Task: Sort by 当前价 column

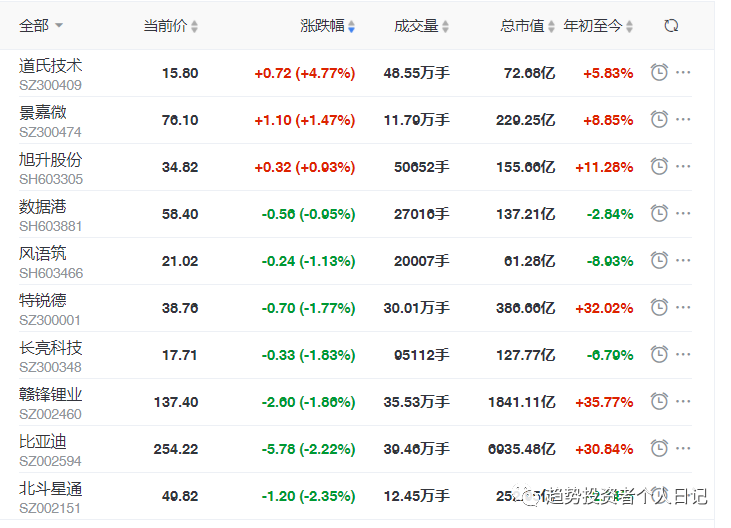Action: coord(170,26)
